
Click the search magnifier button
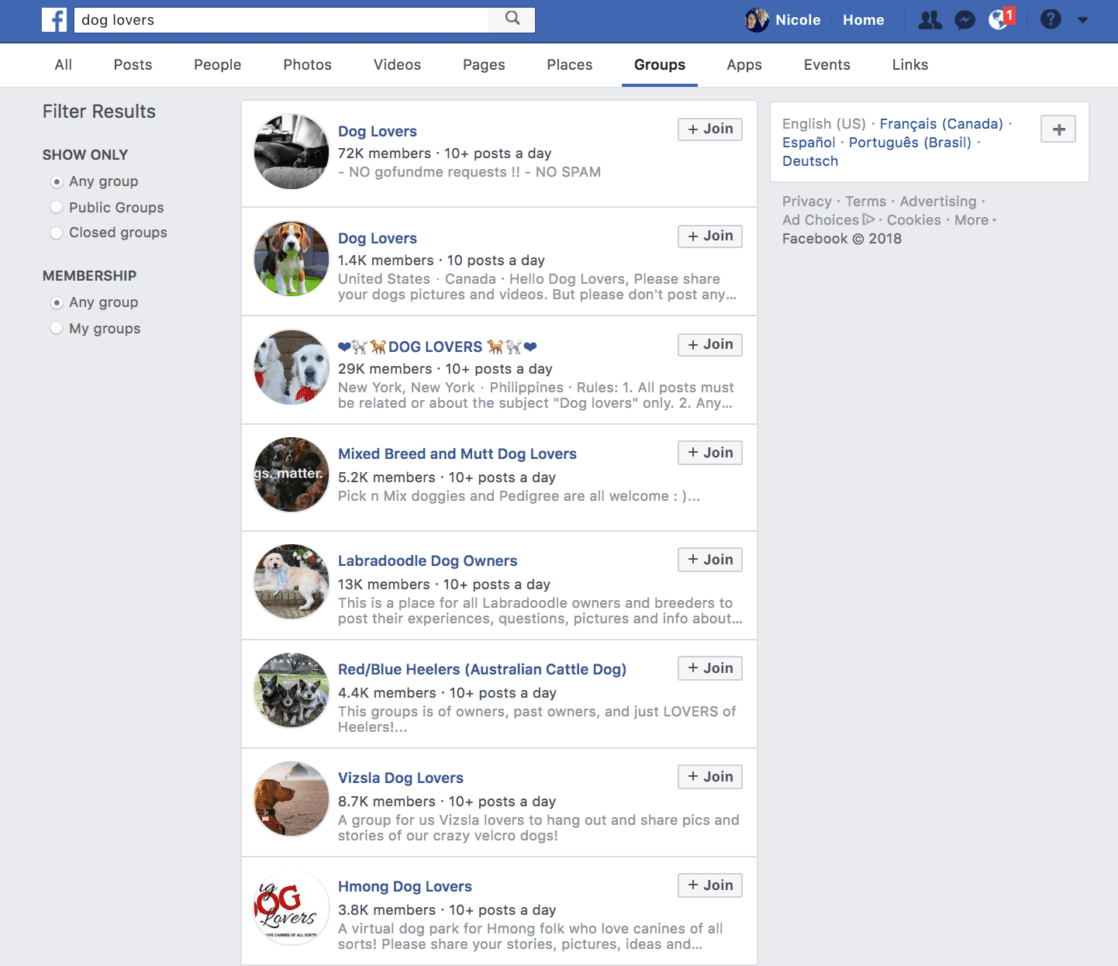pos(512,19)
